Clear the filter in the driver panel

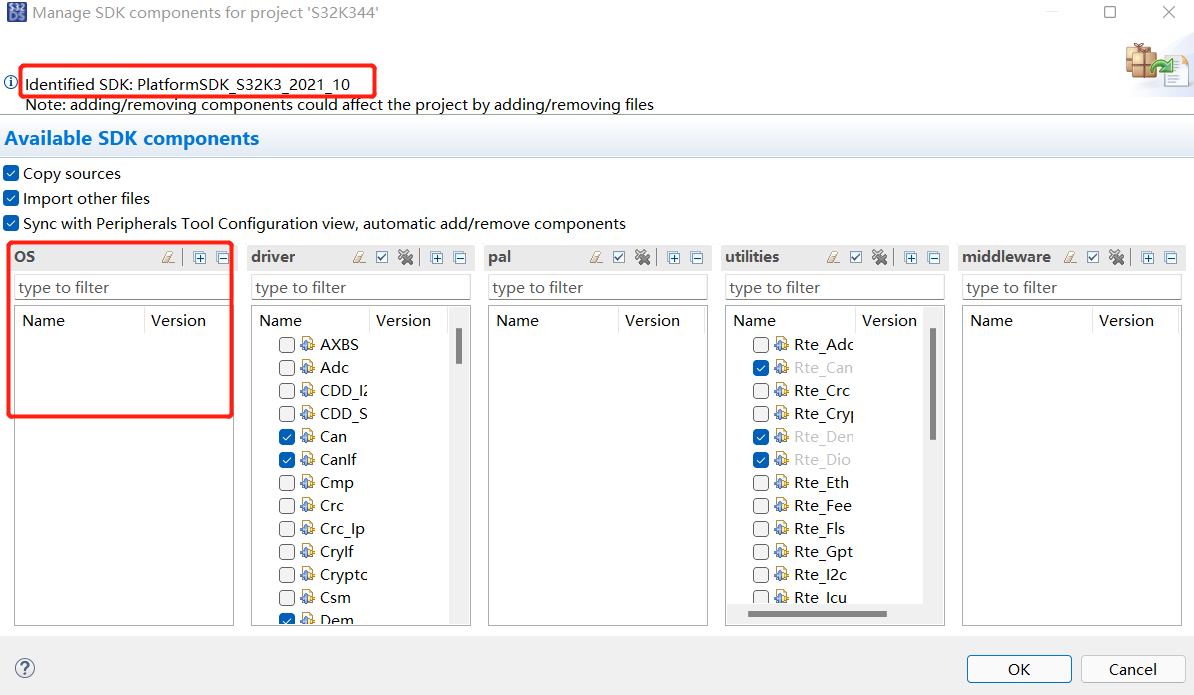359,257
